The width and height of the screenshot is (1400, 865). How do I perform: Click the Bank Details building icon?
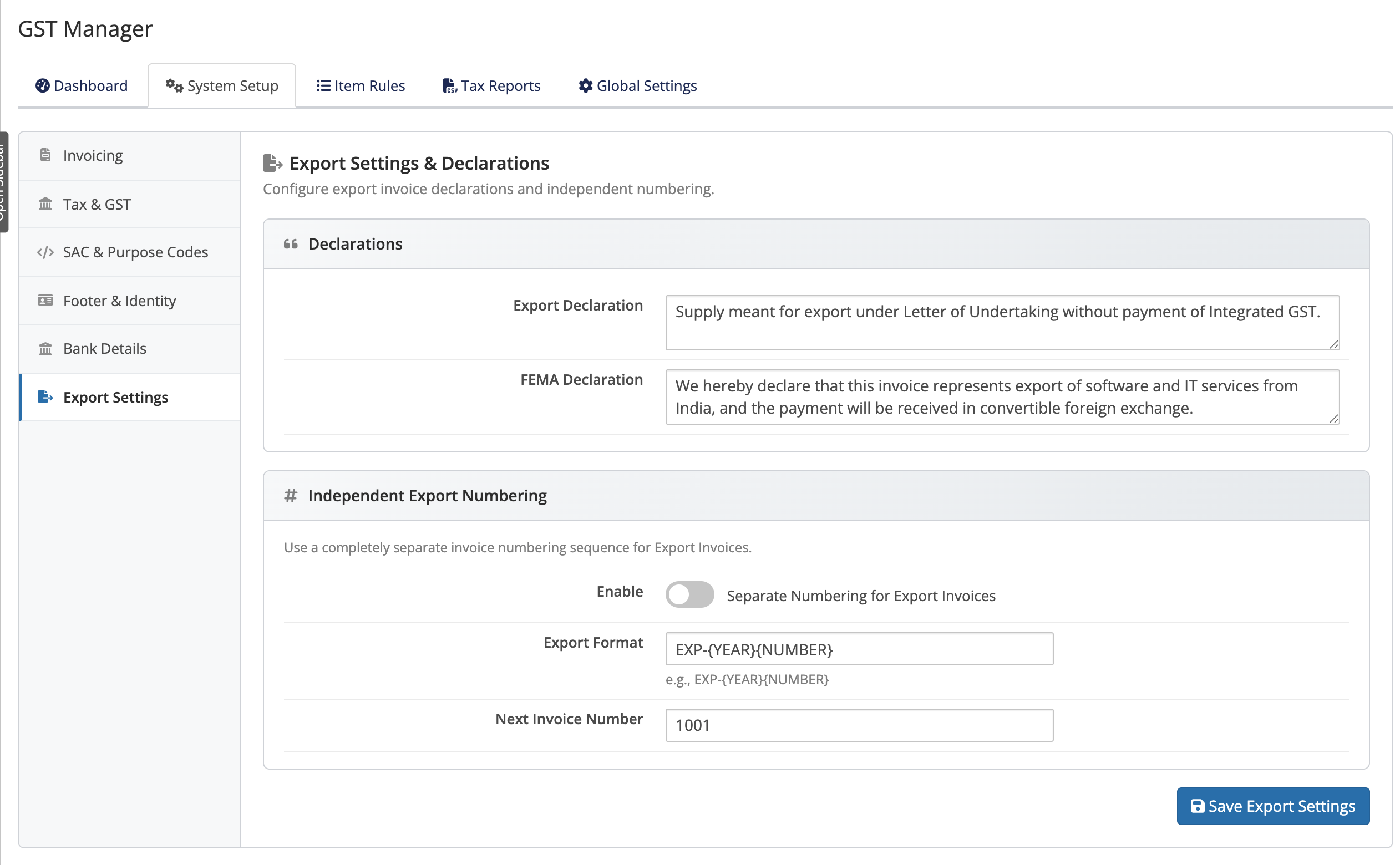click(45, 348)
